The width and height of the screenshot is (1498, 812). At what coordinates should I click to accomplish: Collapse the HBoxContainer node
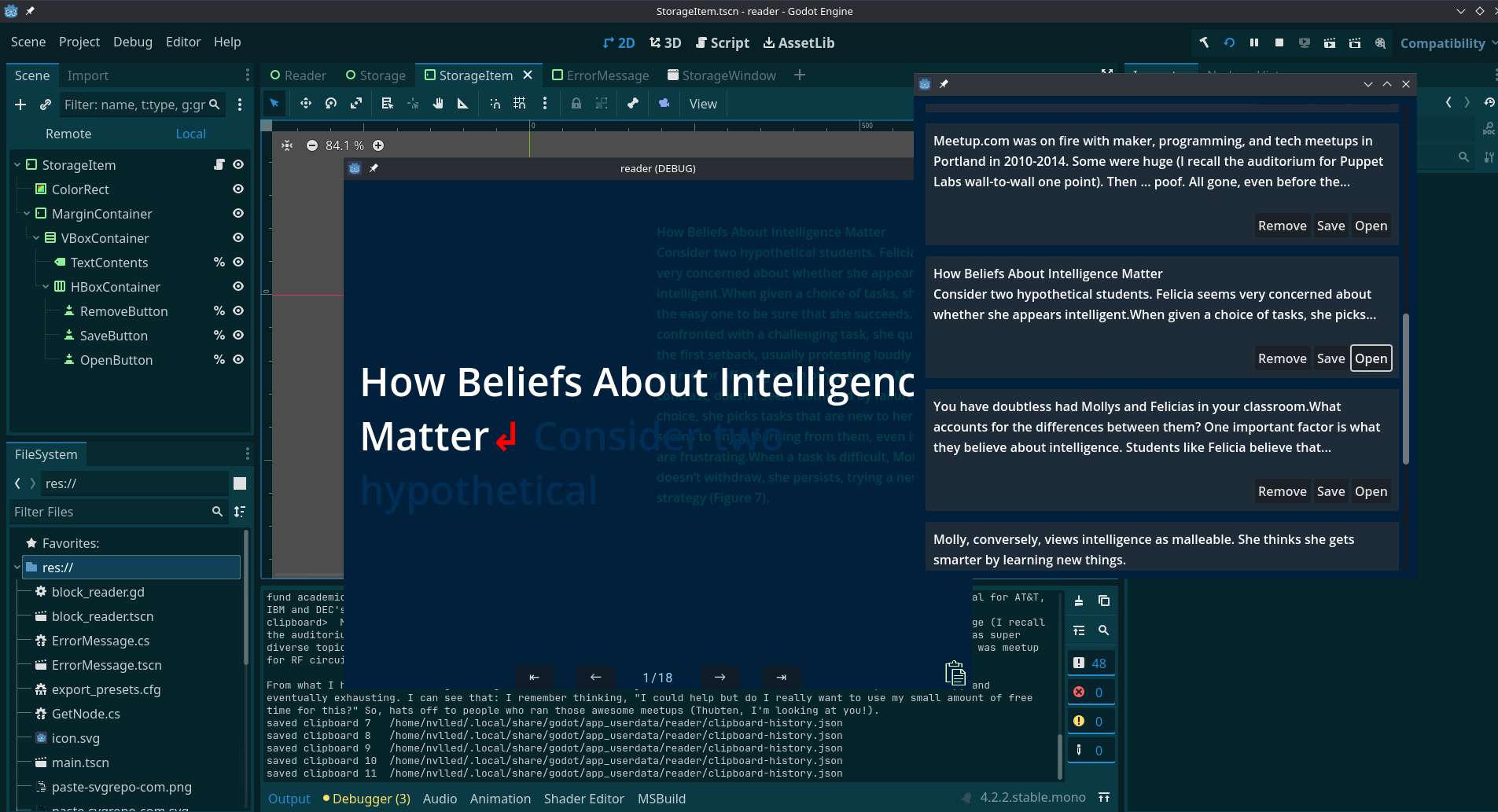pos(46,287)
